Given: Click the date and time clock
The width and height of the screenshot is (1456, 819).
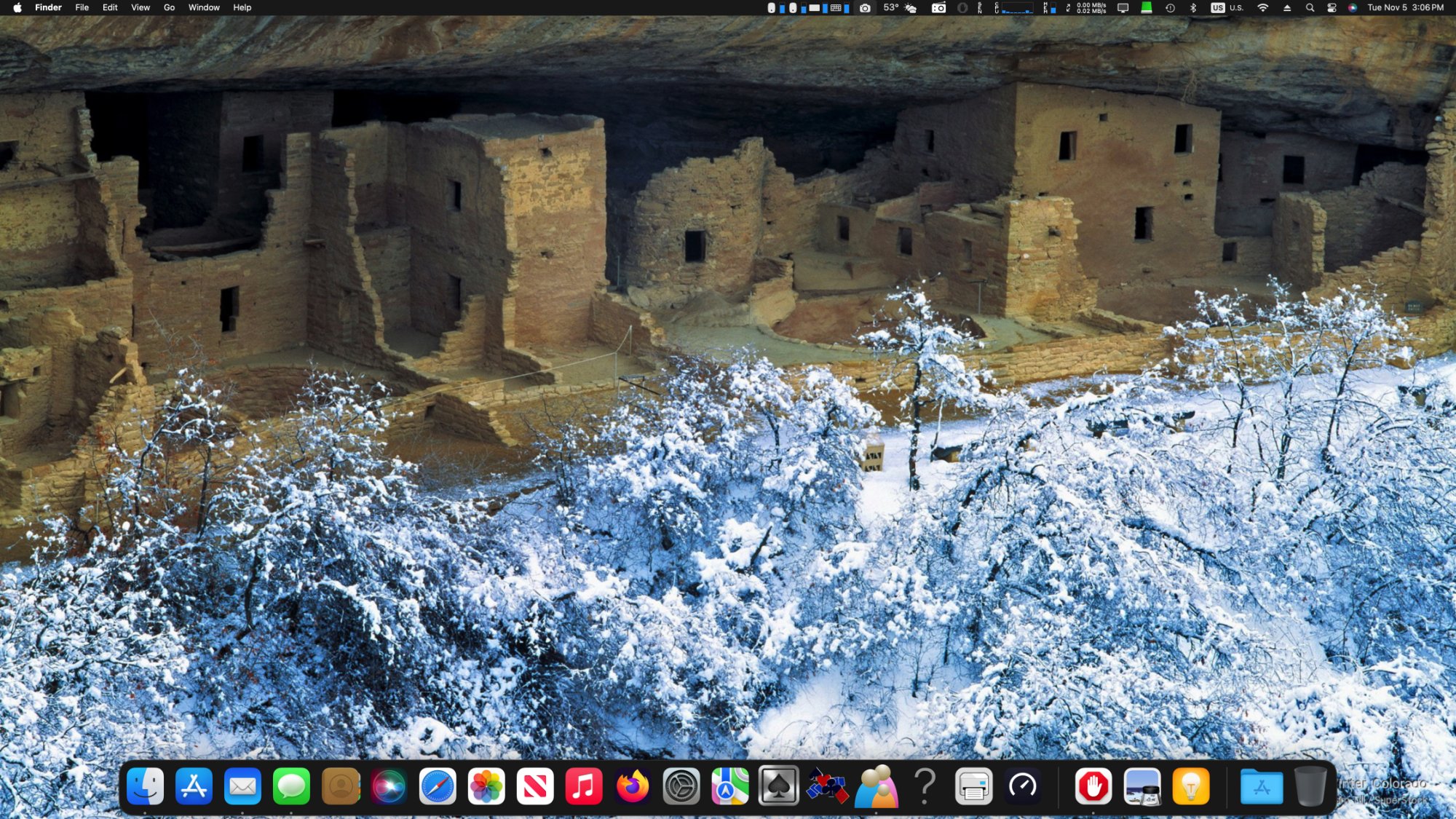Looking at the screenshot, I should pos(1405,8).
